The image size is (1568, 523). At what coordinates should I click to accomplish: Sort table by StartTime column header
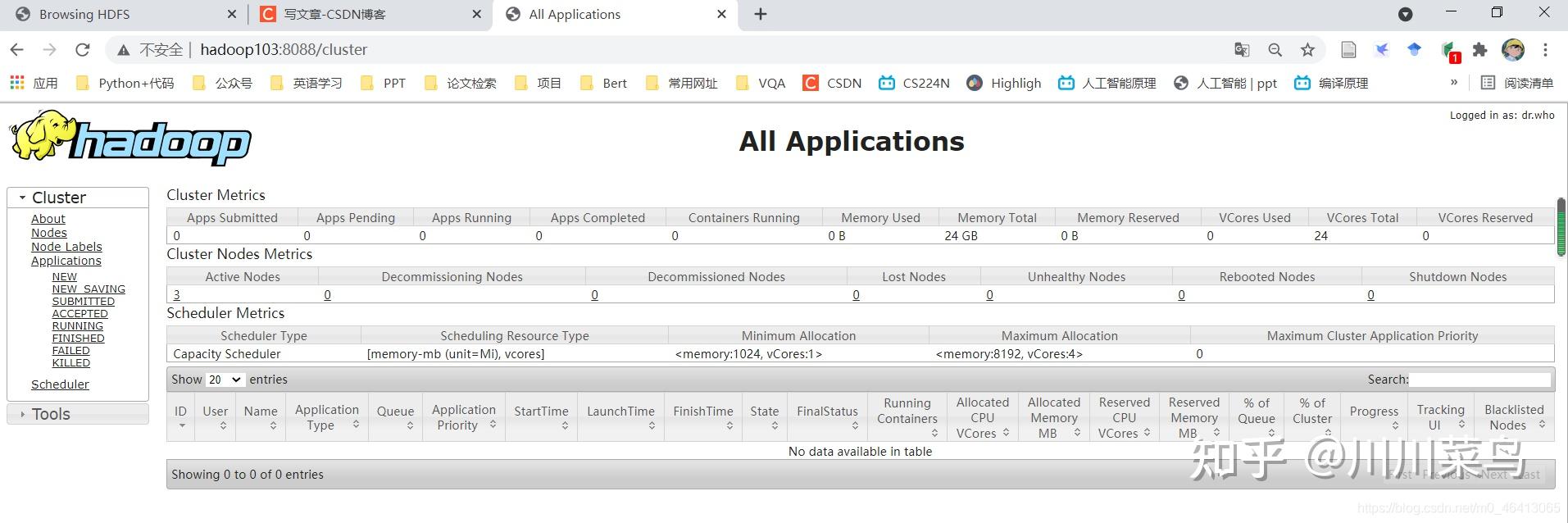pyautogui.click(x=541, y=412)
